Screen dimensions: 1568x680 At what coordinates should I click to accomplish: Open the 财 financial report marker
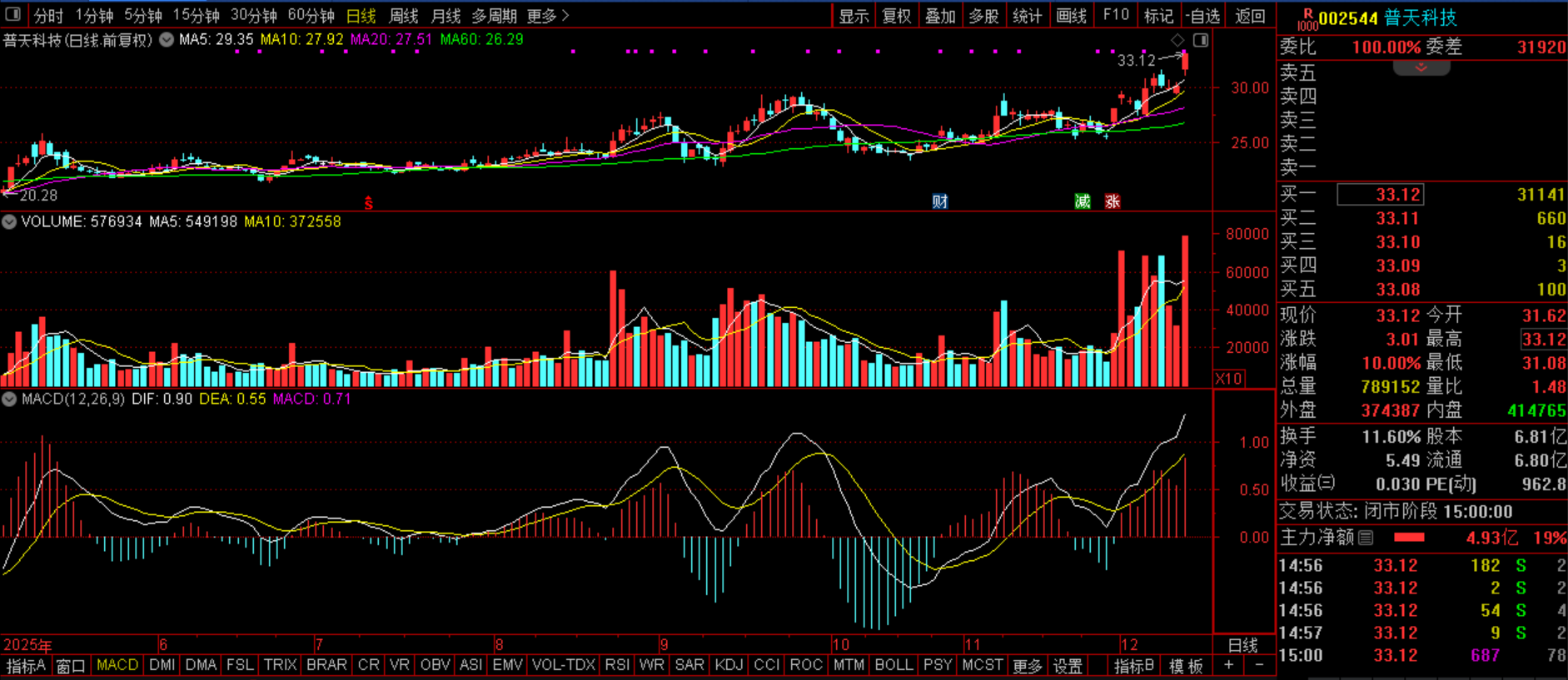(940, 201)
